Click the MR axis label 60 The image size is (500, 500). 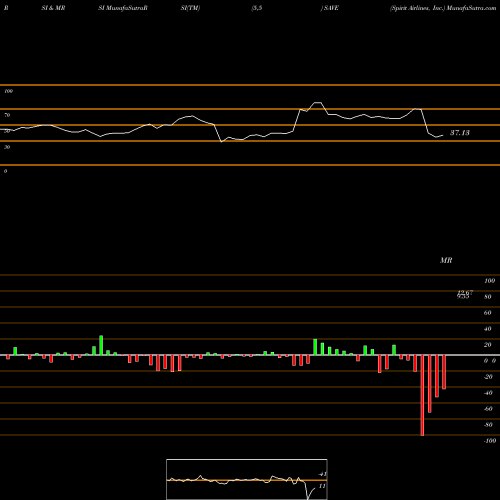pos(488,313)
